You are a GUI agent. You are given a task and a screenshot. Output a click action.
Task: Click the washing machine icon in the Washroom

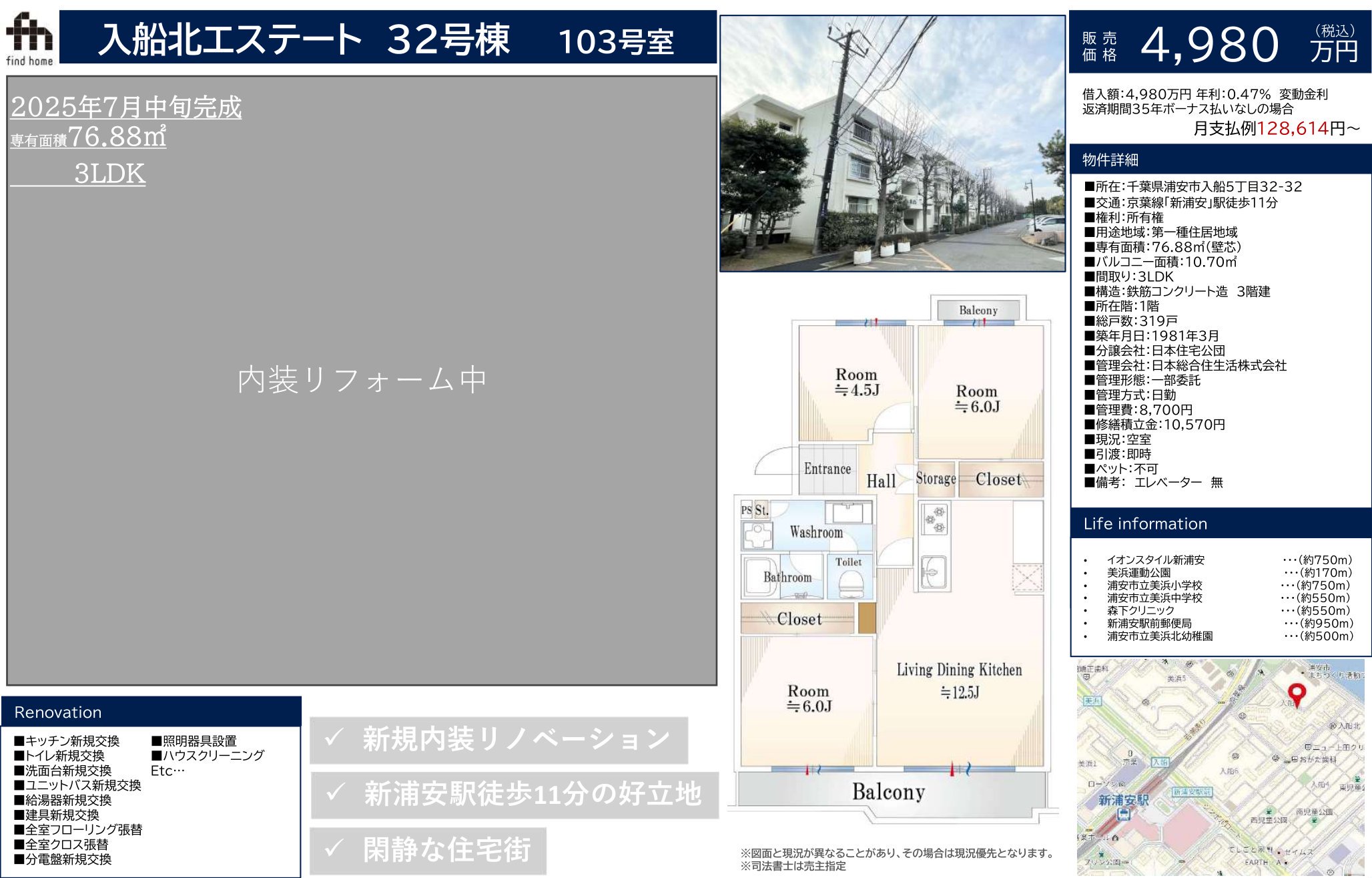tap(757, 535)
